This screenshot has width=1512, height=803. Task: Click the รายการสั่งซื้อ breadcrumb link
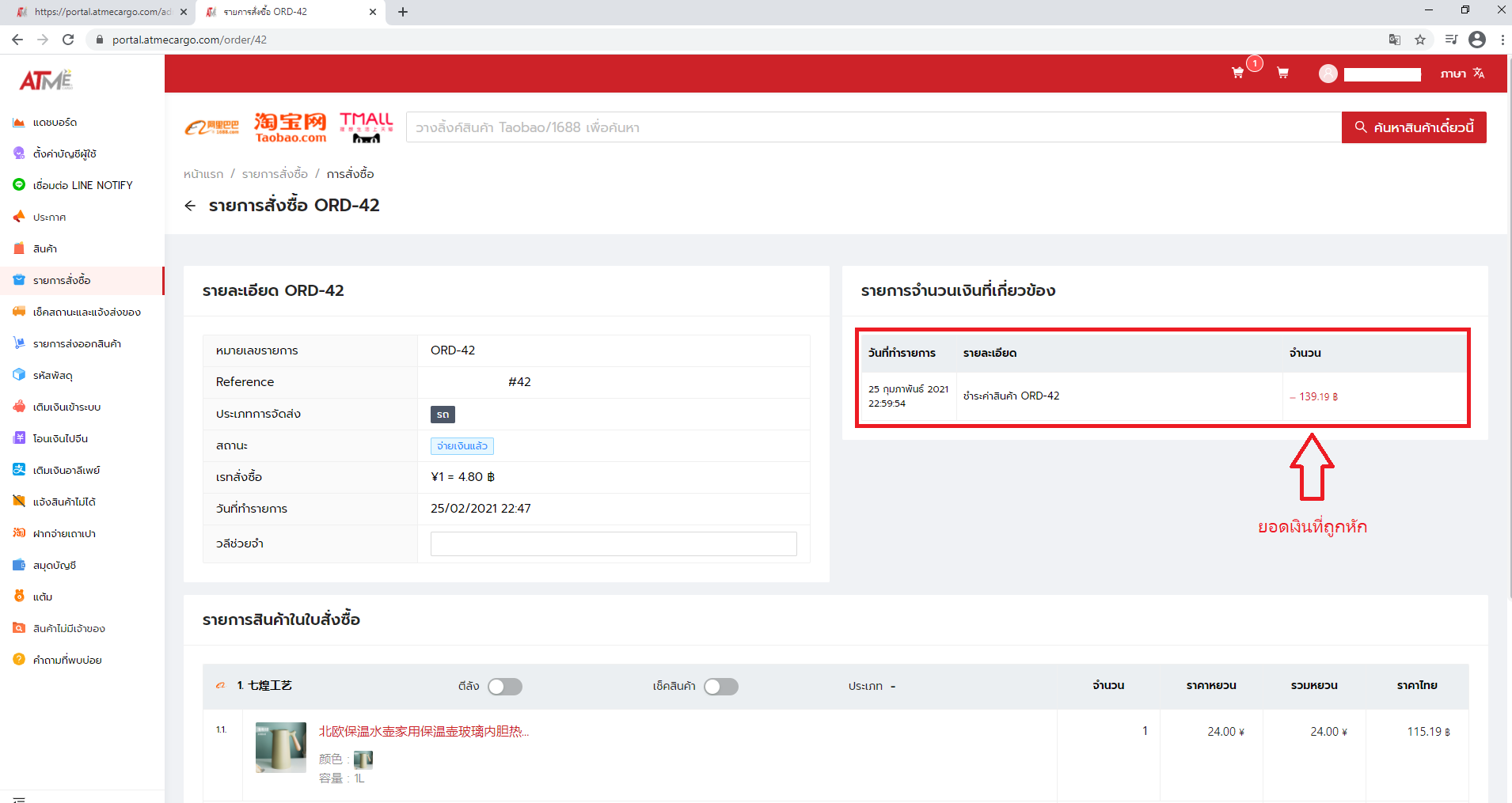(275, 174)
